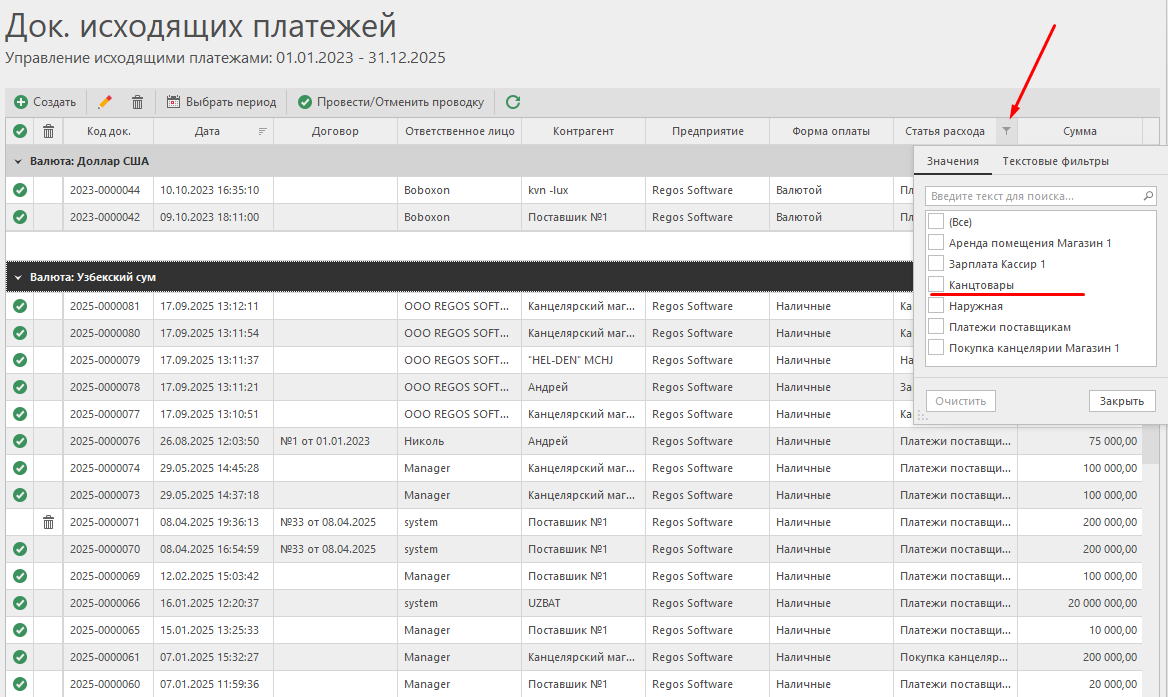Screen dimensions: 1168x697
Task: Click the pencil edit icon in toolbar
Action: point(105,102)
